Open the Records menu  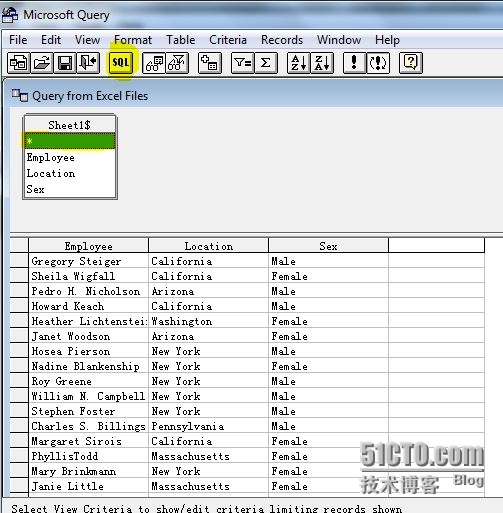coord(282,40)
